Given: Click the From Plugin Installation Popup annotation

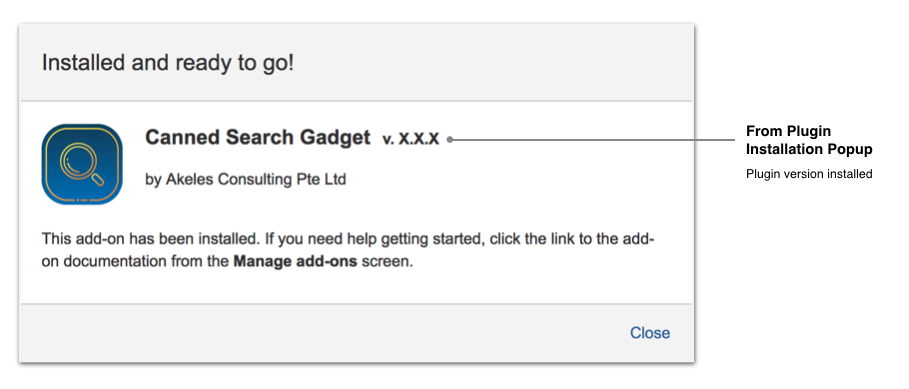Looking at the screenshot, I should [x=809, y=140].
